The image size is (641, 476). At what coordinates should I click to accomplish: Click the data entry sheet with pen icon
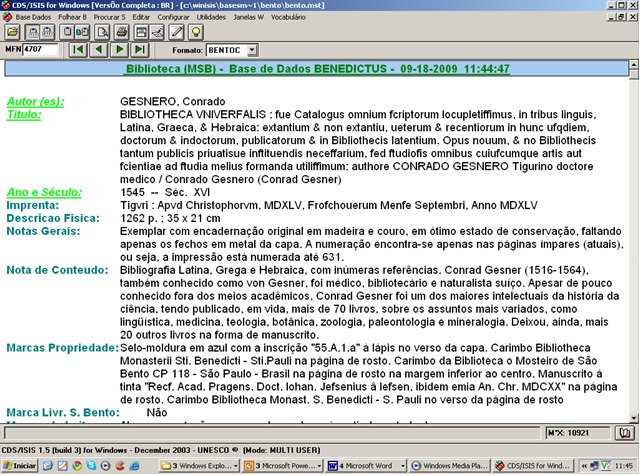157,32
